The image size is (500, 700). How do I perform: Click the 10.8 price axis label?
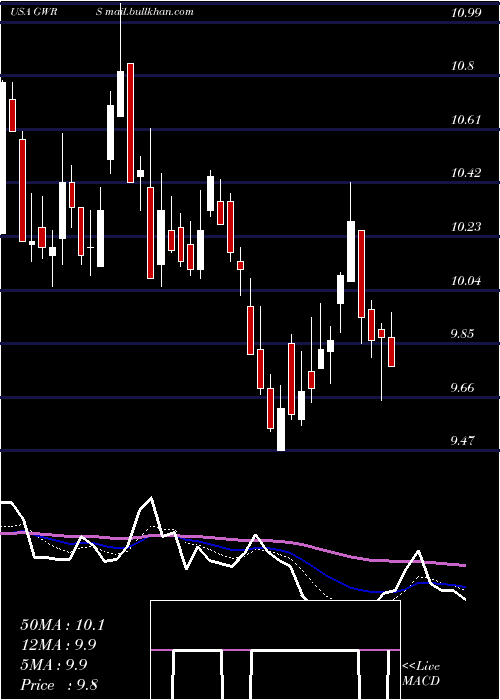(x=462, y=66)
